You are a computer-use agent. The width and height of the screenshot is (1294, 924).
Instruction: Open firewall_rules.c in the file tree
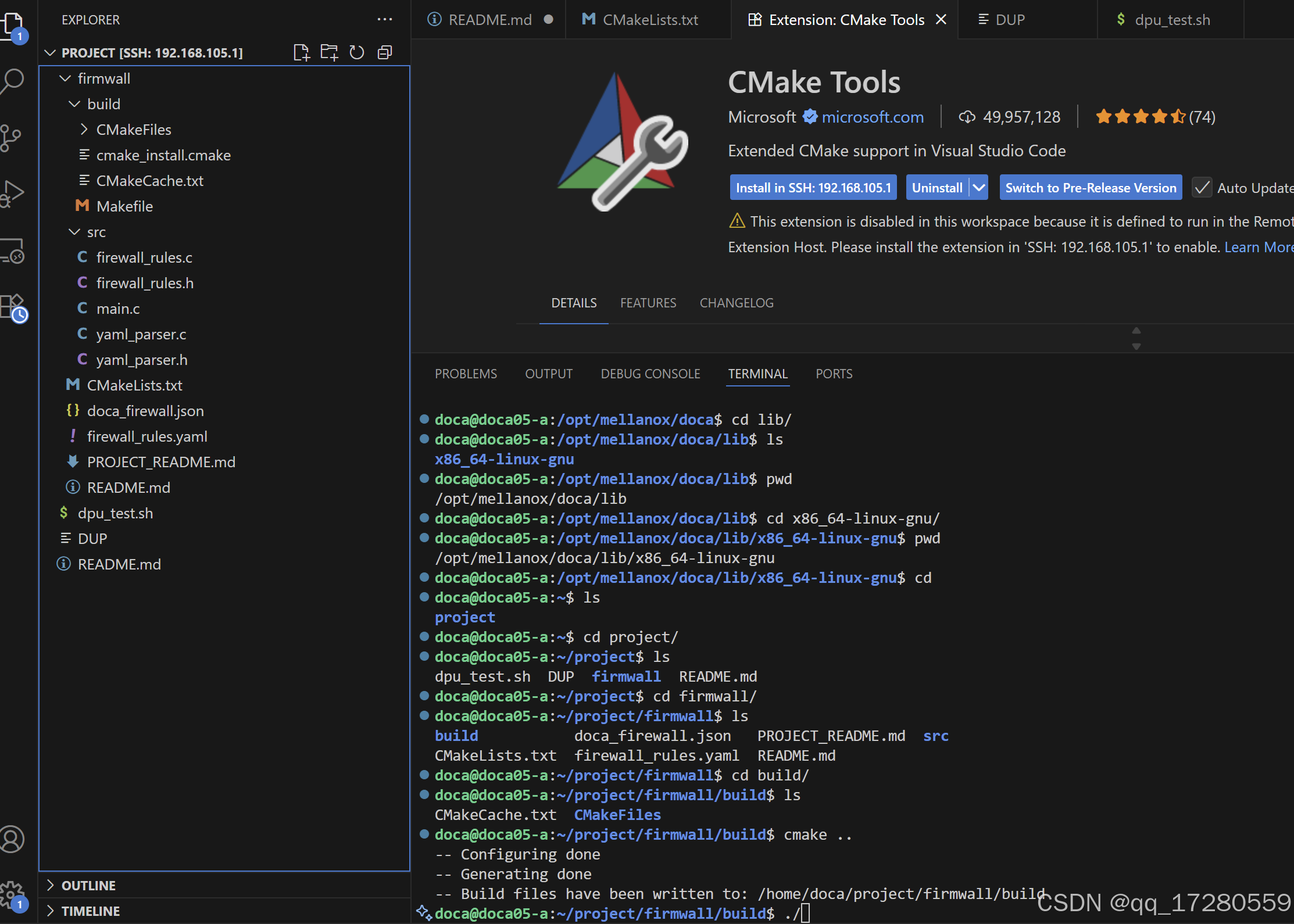[224, 257]
